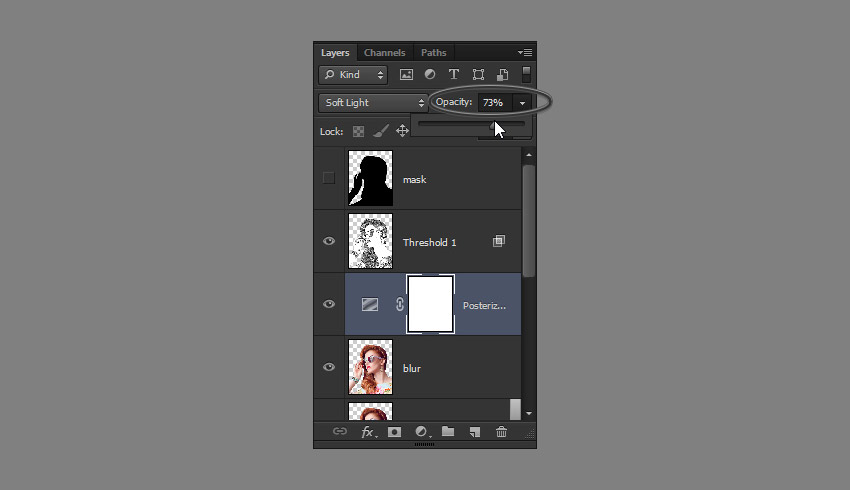Select the 'mask' layer name

coord(415,179)
